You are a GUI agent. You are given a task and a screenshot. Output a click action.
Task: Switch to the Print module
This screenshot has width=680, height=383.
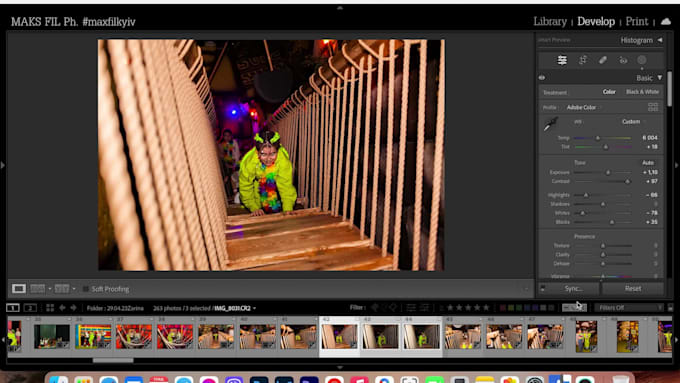pos(637,21)
